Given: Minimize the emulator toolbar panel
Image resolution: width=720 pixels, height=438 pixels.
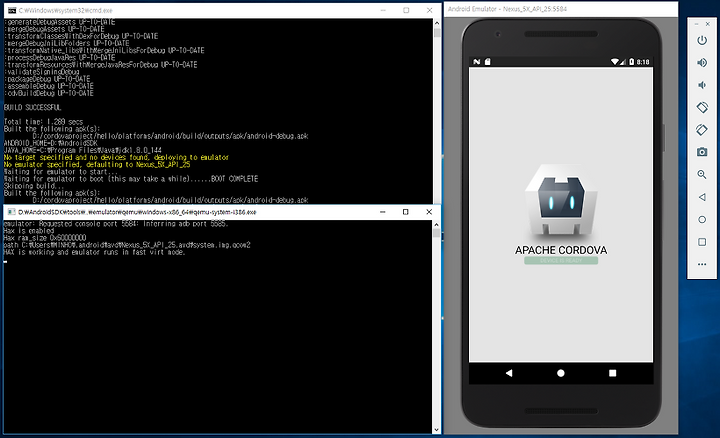Looking at the screenshot, I should (696, 24).
